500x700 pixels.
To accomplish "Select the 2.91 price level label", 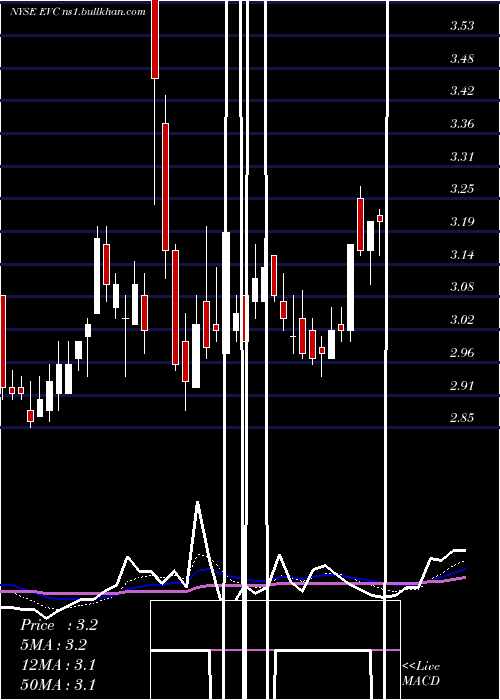I will 462,385.
